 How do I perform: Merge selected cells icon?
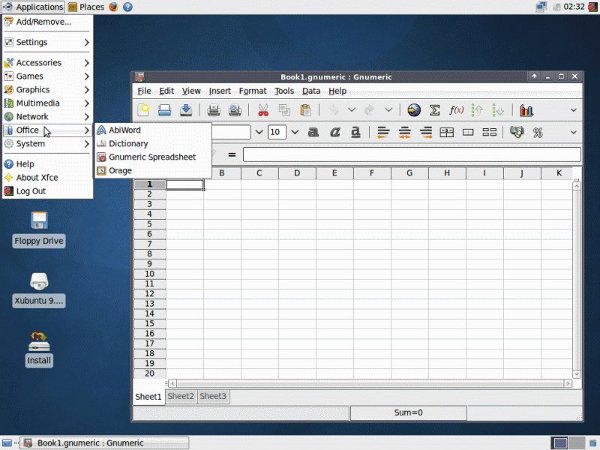pyautogui.click(x=468, y=132)
